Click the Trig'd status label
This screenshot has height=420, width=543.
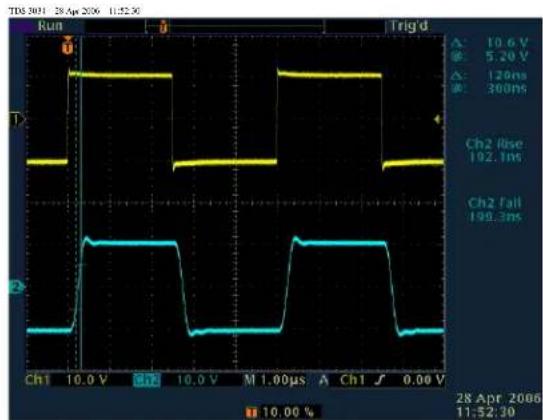click(x=409, y=26)
